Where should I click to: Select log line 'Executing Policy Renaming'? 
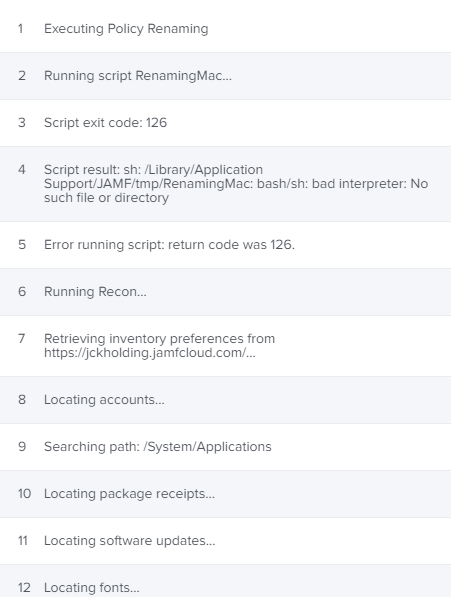coord(126,29)
